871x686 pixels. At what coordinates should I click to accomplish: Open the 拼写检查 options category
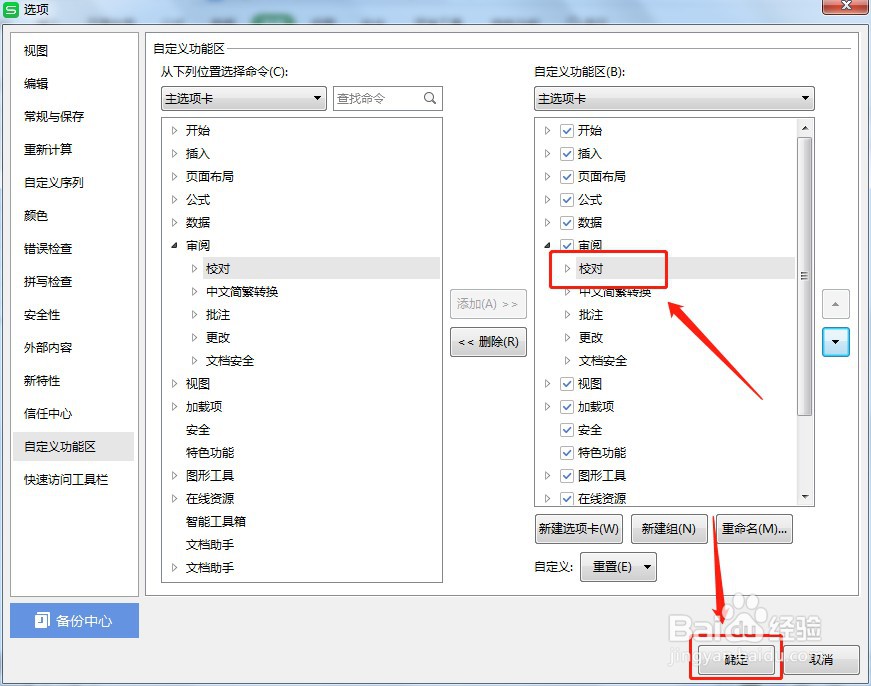pos(48,282)
